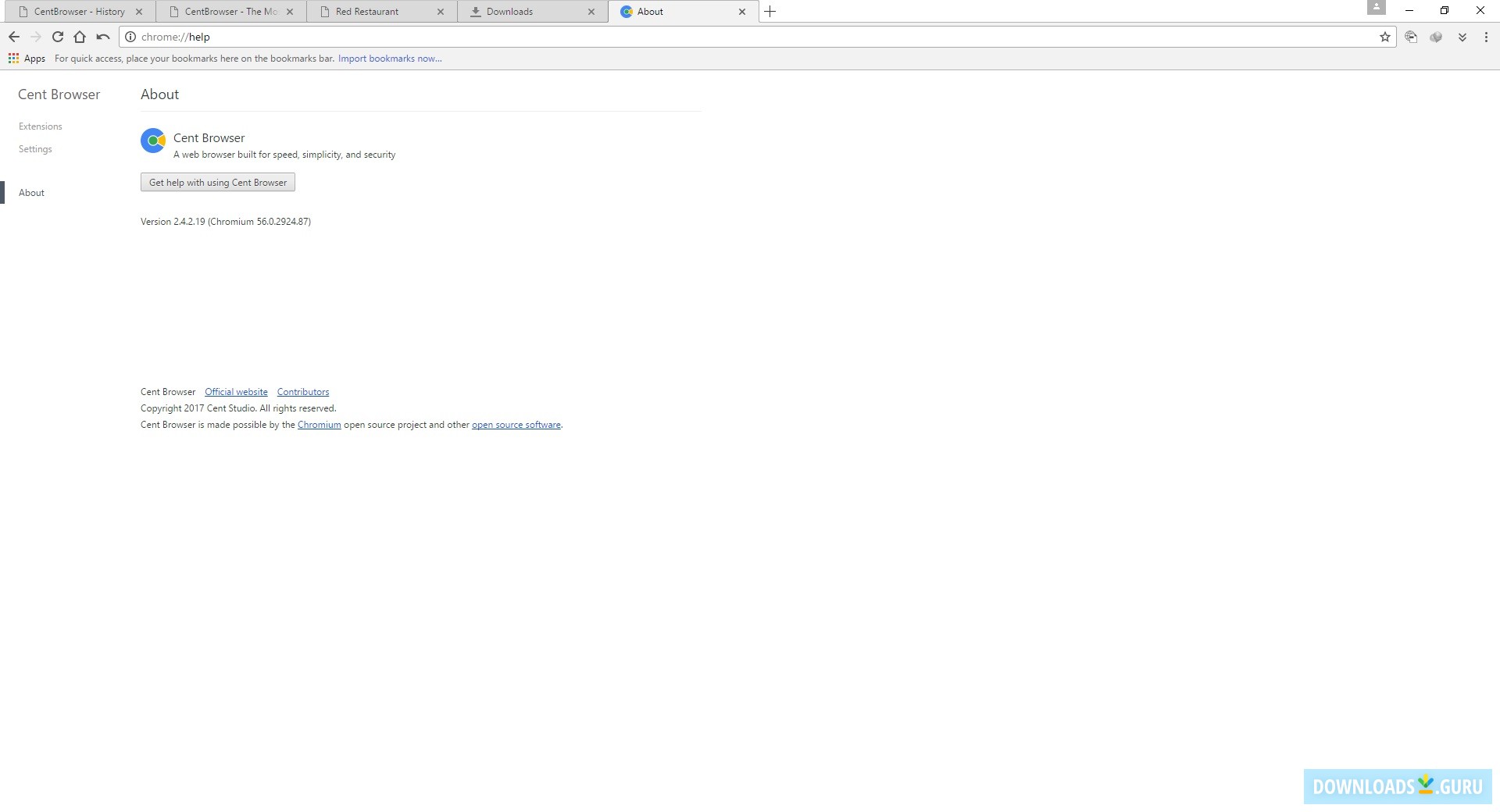Screen dimensions: 1500x812
Task: Go back to the previous page
Action: [14, 37]
